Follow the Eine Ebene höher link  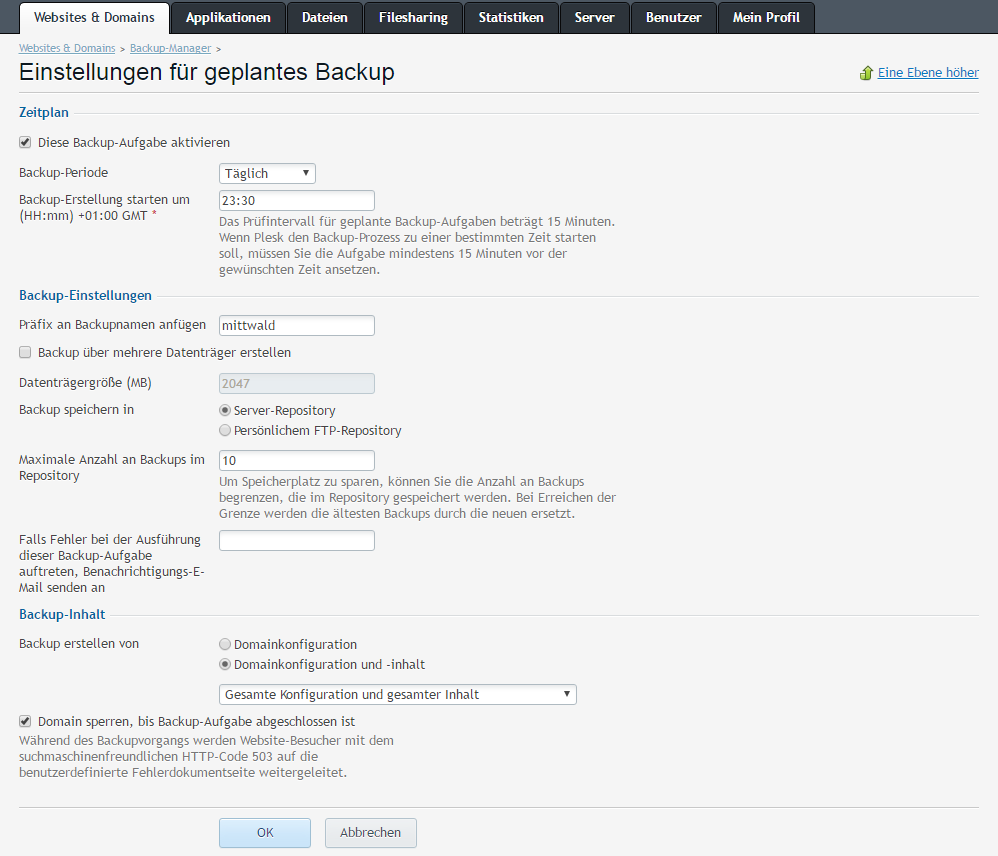pyautogui.click(x=928, y=73)
